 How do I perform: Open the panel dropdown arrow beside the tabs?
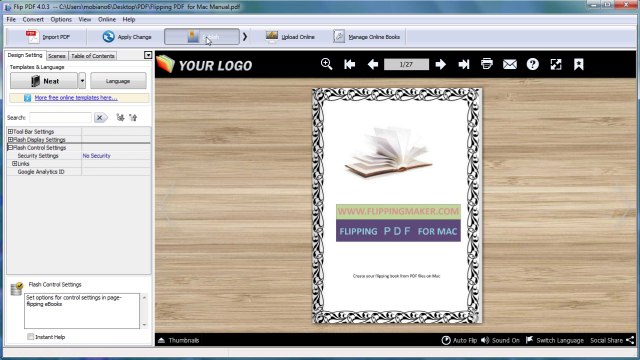148,55
